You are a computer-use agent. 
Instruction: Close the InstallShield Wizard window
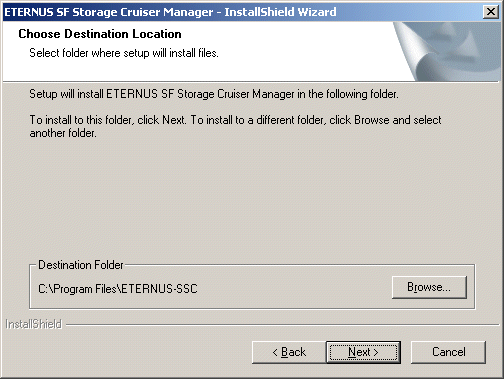(x=491, y=12)
